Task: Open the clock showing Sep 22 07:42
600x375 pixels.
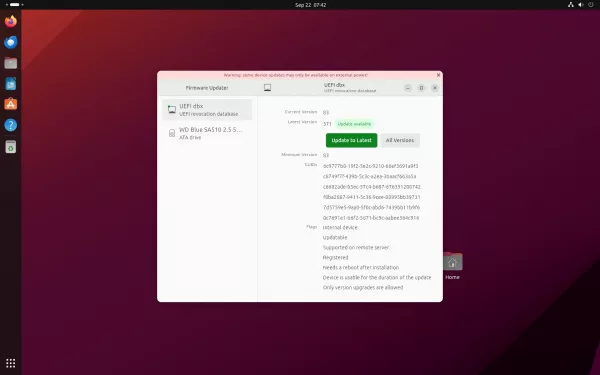Action: pos(310,5)
